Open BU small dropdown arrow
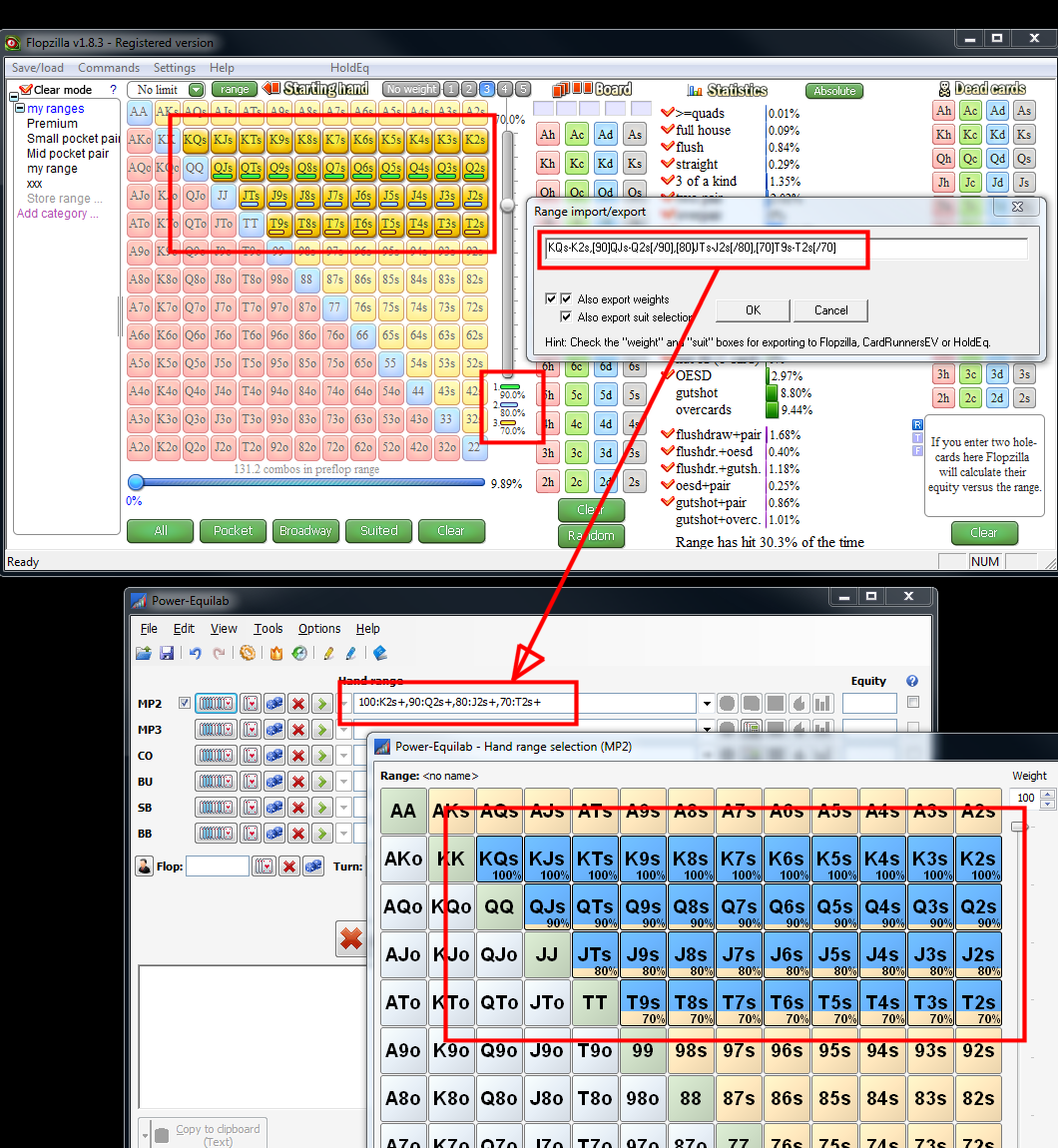This screenshot has height=1148, width=1058. click(x=344, y=782)
